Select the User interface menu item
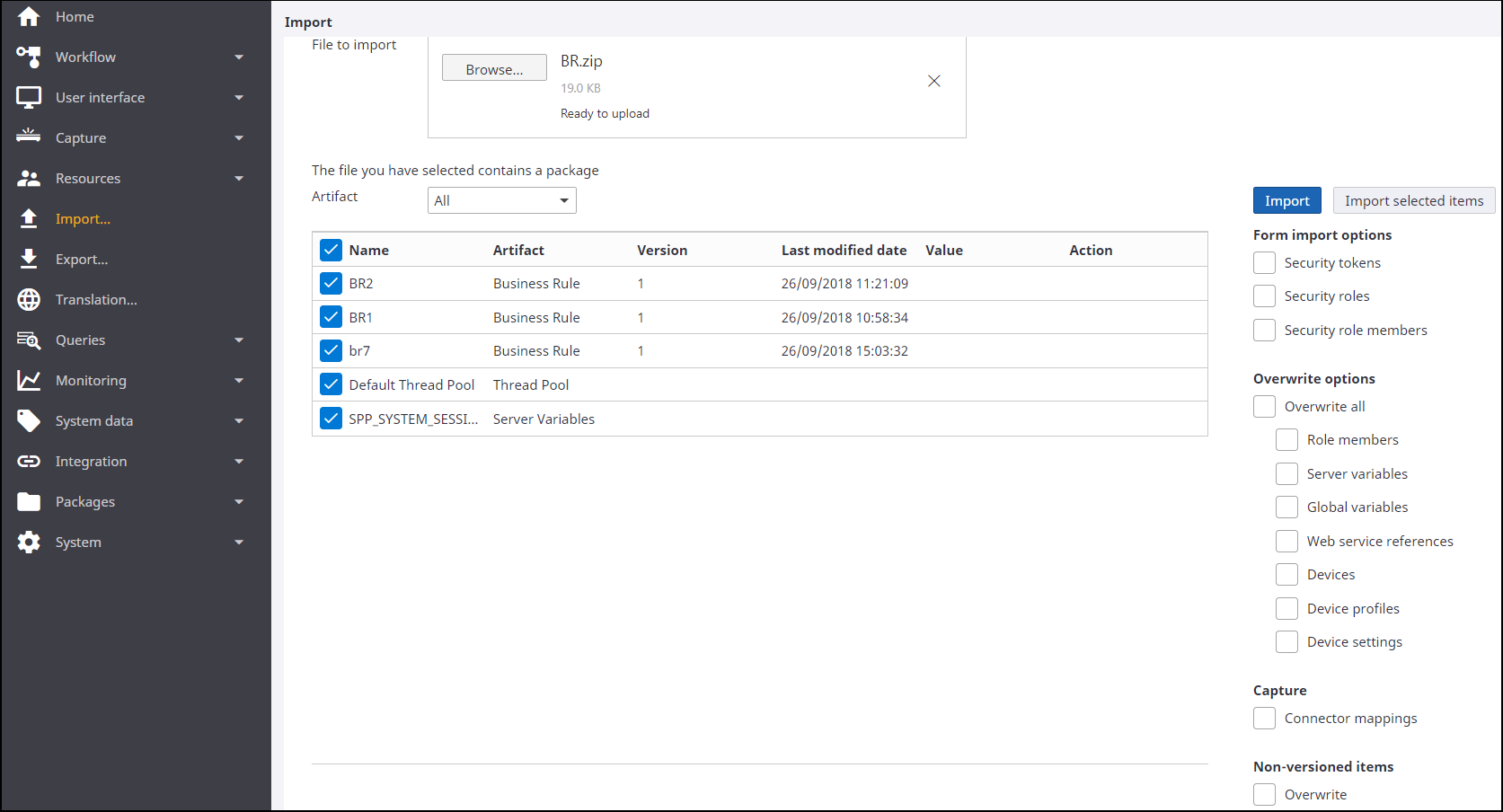This screenshot has height=812, width=1503. 100,98
